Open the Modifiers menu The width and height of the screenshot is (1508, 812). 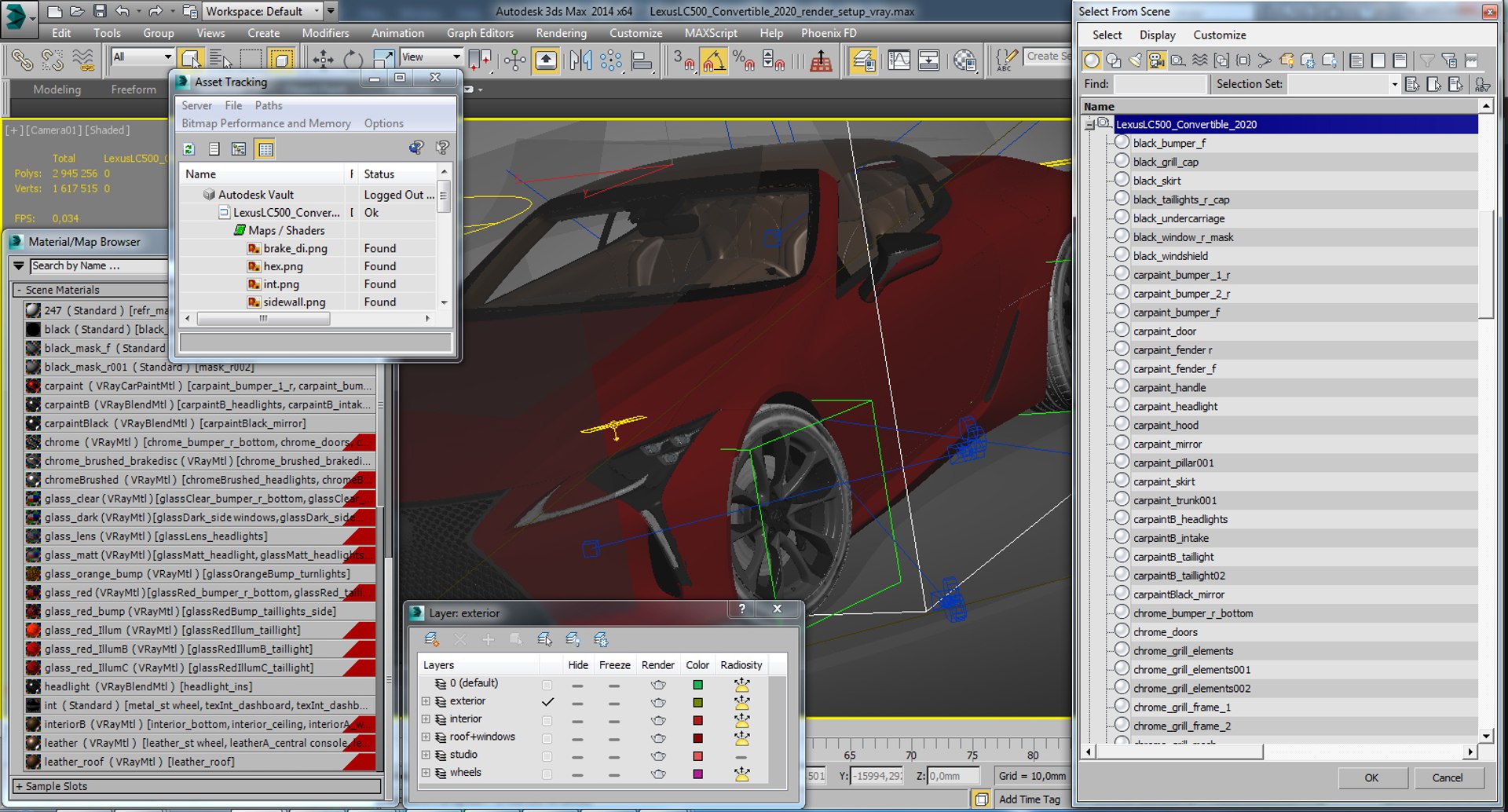tap(325, 33)
